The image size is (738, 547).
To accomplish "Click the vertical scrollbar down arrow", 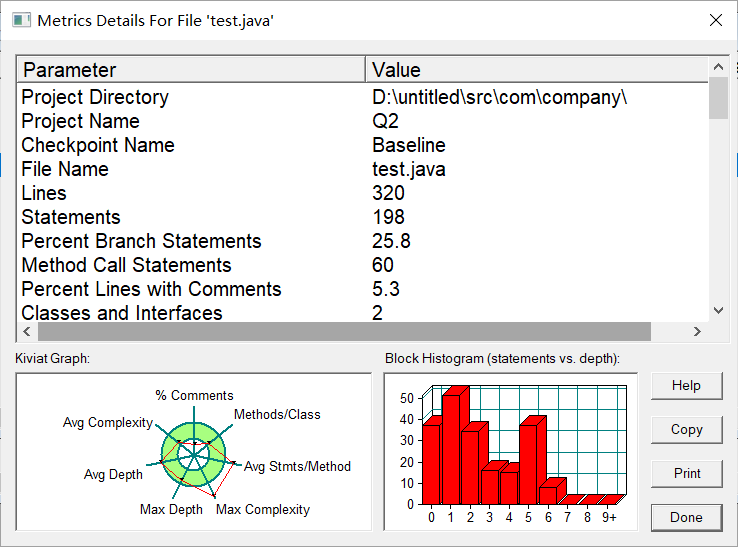I will tap(718, 310).
